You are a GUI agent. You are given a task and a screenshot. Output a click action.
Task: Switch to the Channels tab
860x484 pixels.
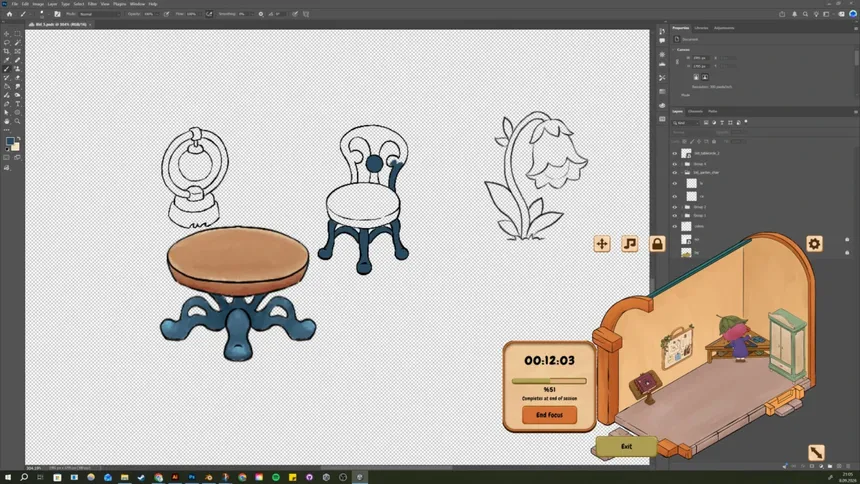695,111
